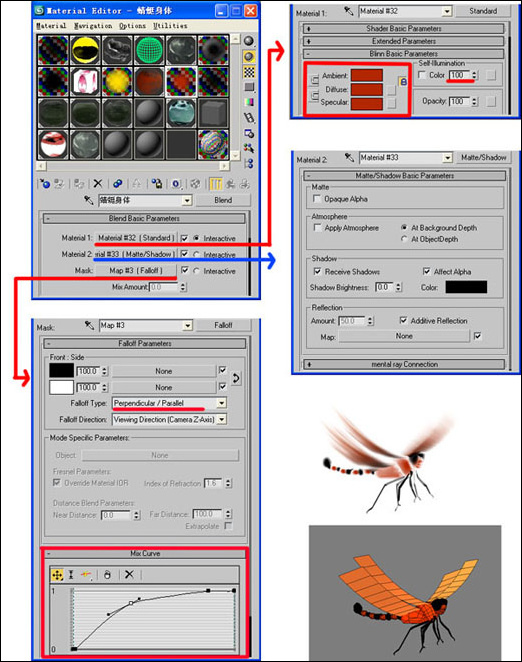This screenshot has width=522, height=662.
Task: Select Interactive radio for Mask
Action: [x=196, y=271]
